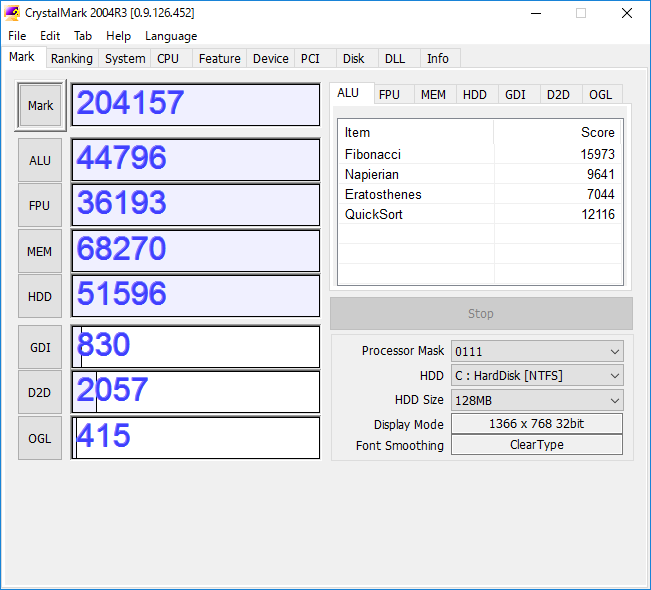
Task: Open the Help menu
Action: (118, 36)
